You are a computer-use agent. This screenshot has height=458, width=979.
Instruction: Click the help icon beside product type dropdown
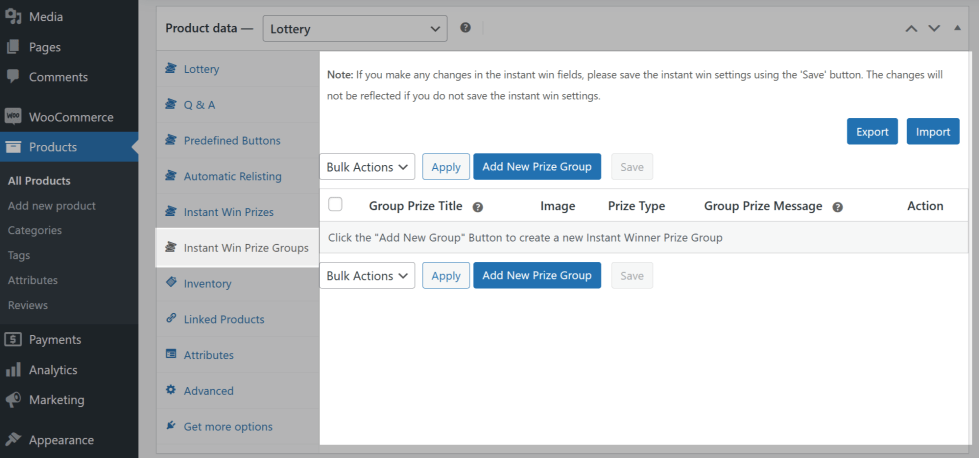pyautogui.click(x=465, y=28)
